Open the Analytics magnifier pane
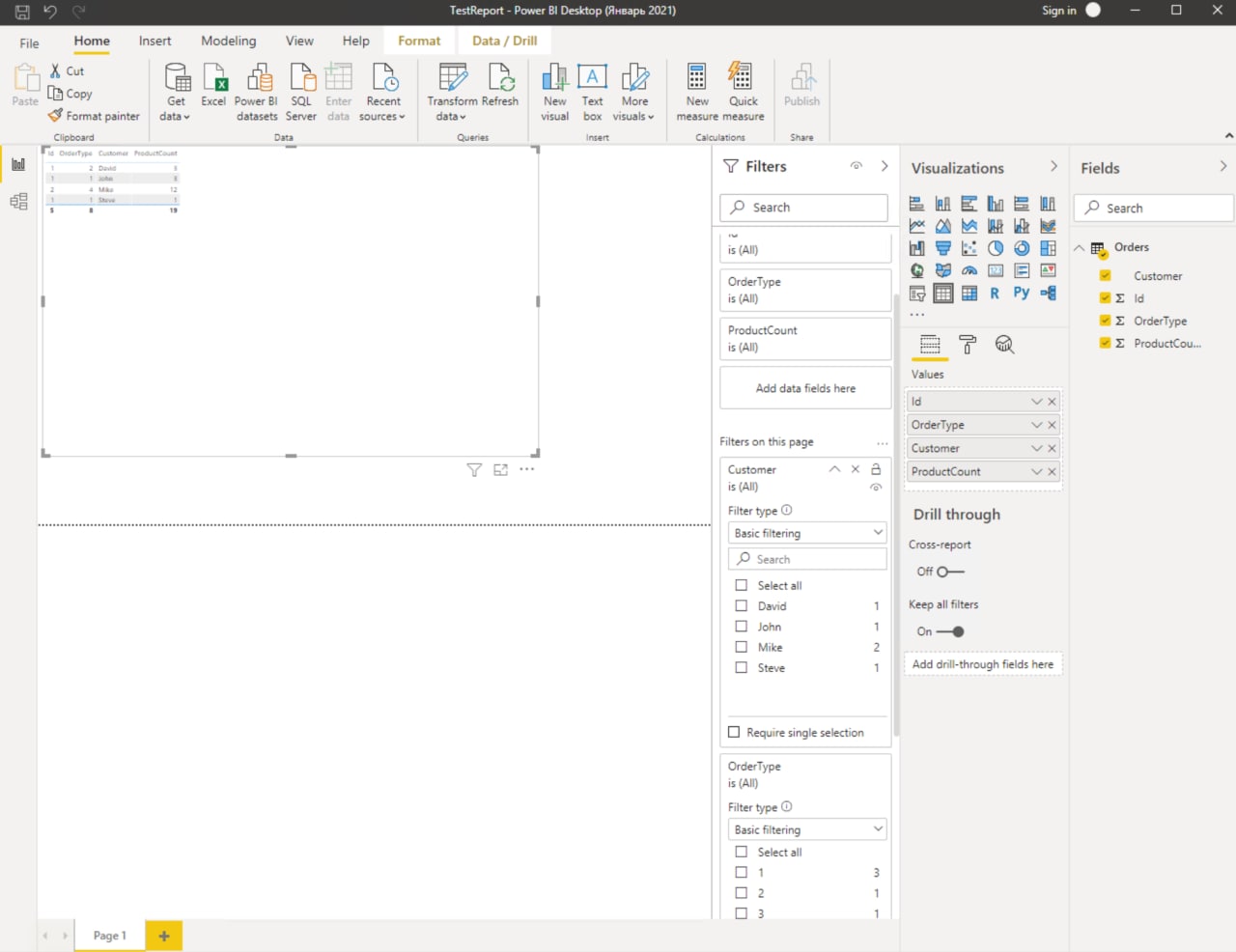 click(1004, 345)
